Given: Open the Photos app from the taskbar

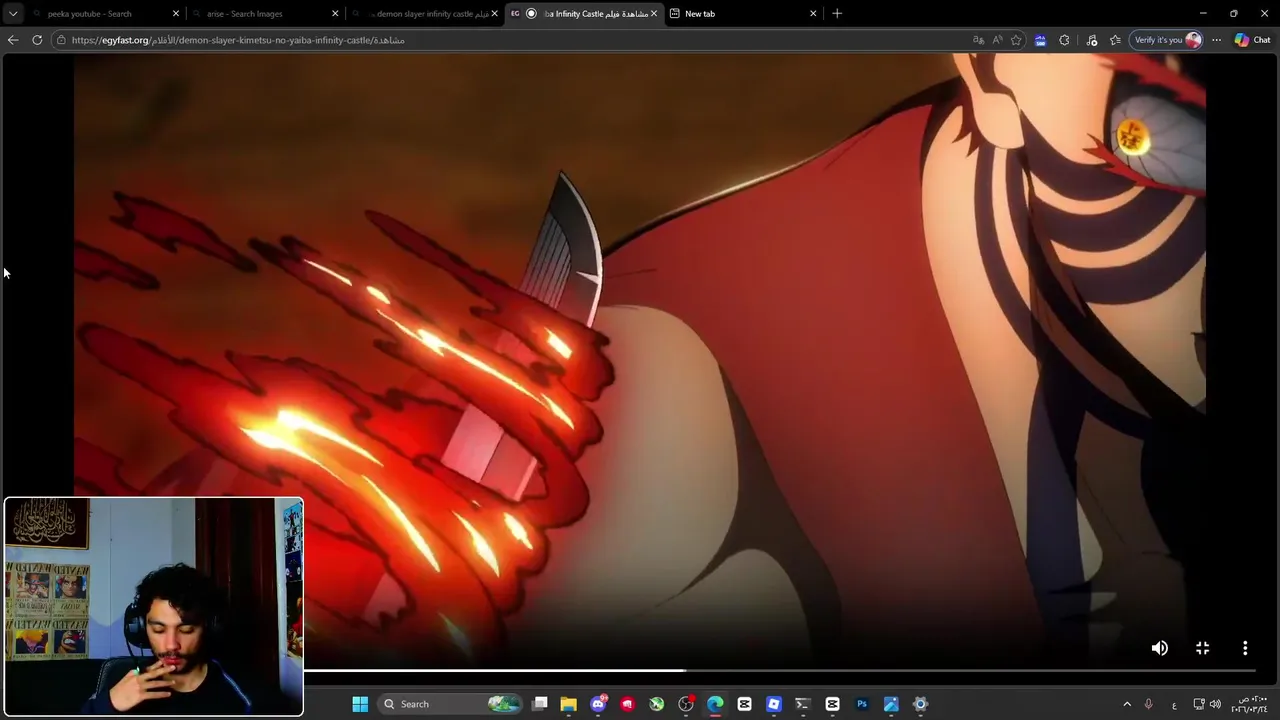Looking at the screenshot, I should pyautogui.click(x=891, y=704).
